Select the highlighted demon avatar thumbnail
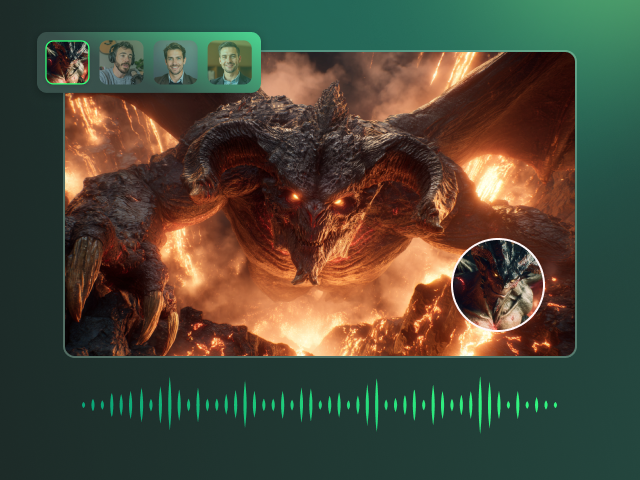Viewport: 640px width, 480px height. 67,62
